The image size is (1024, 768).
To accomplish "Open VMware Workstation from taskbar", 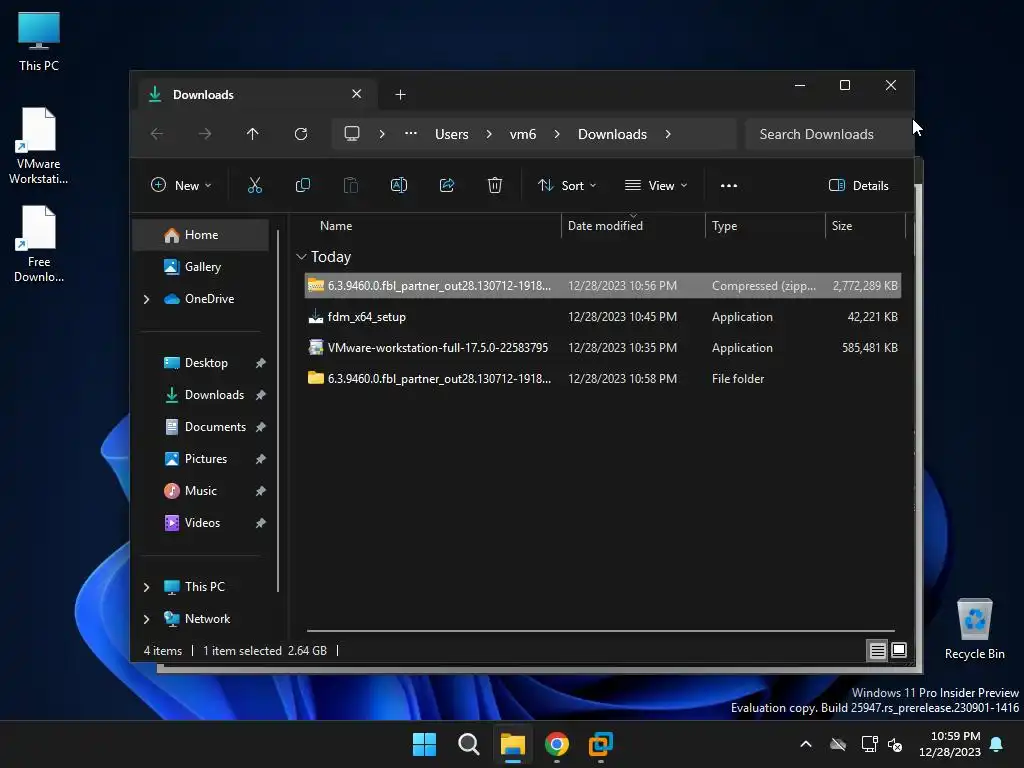I will point(600,744).
